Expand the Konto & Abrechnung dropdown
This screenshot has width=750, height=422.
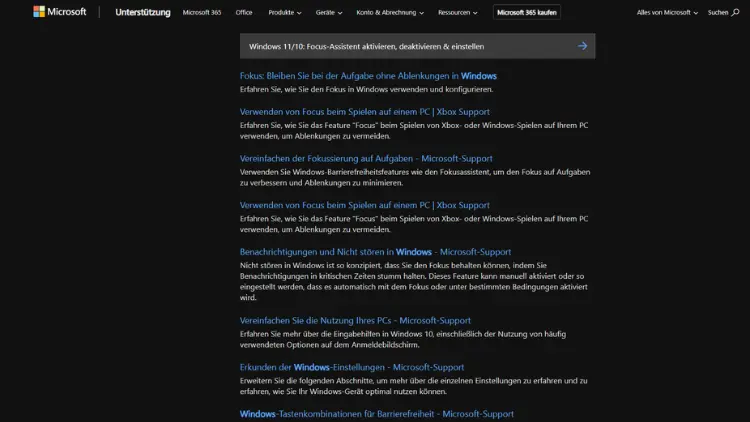(390, 12)
